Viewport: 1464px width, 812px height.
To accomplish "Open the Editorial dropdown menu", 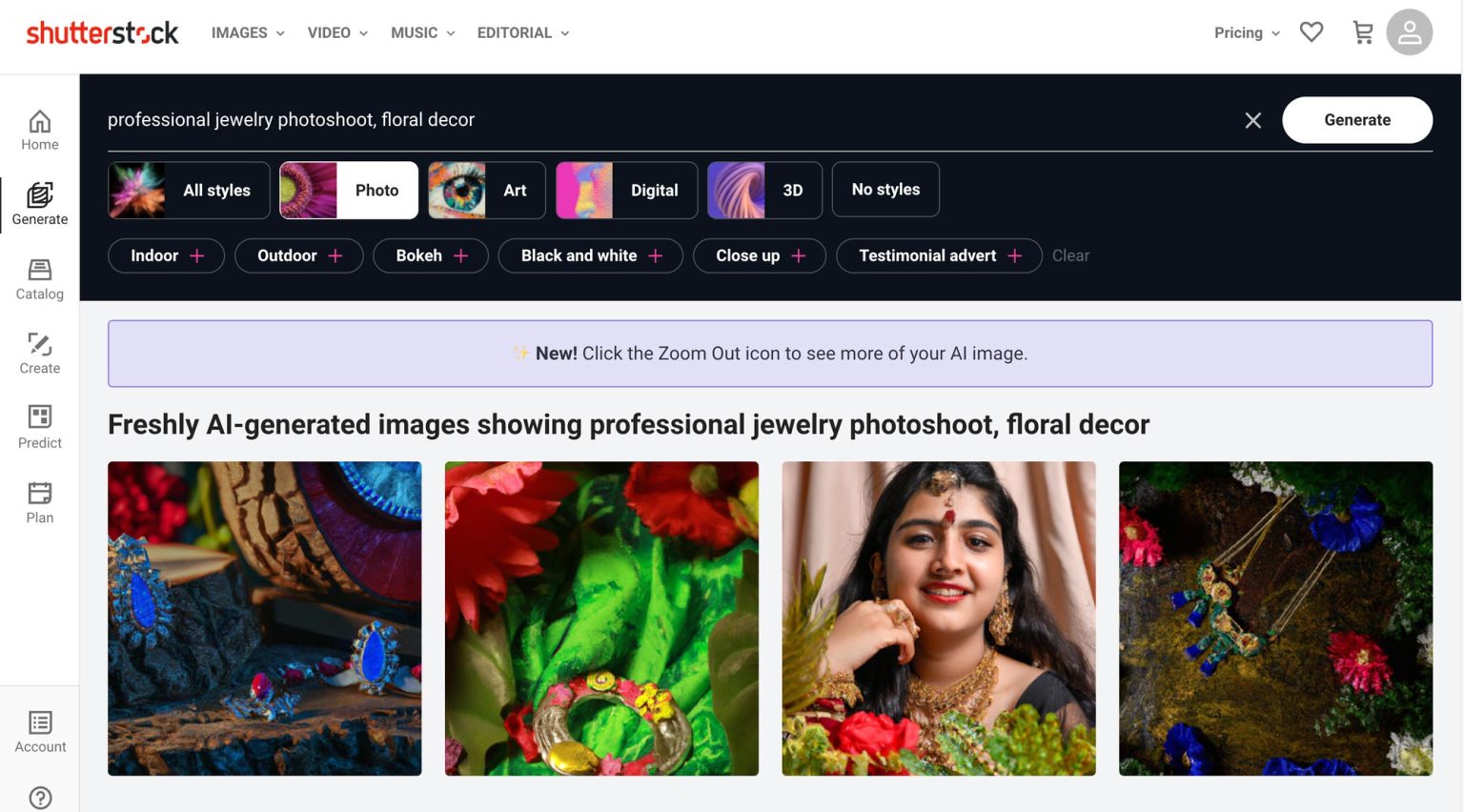I will (523, 32).
